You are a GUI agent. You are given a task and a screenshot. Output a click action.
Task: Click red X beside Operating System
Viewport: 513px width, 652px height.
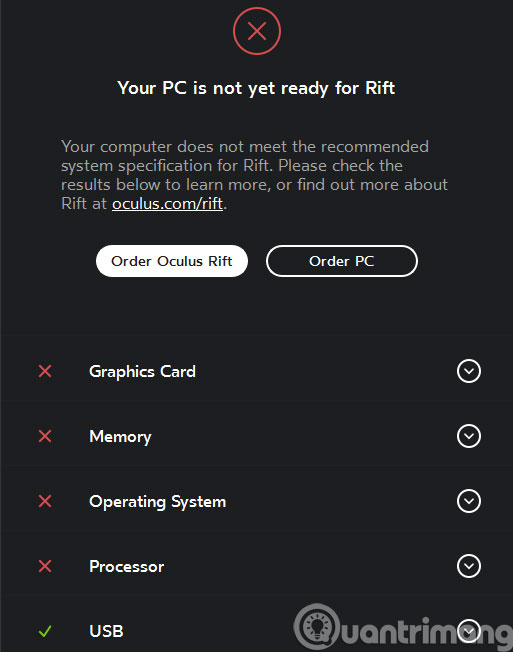tap(45, 501)
